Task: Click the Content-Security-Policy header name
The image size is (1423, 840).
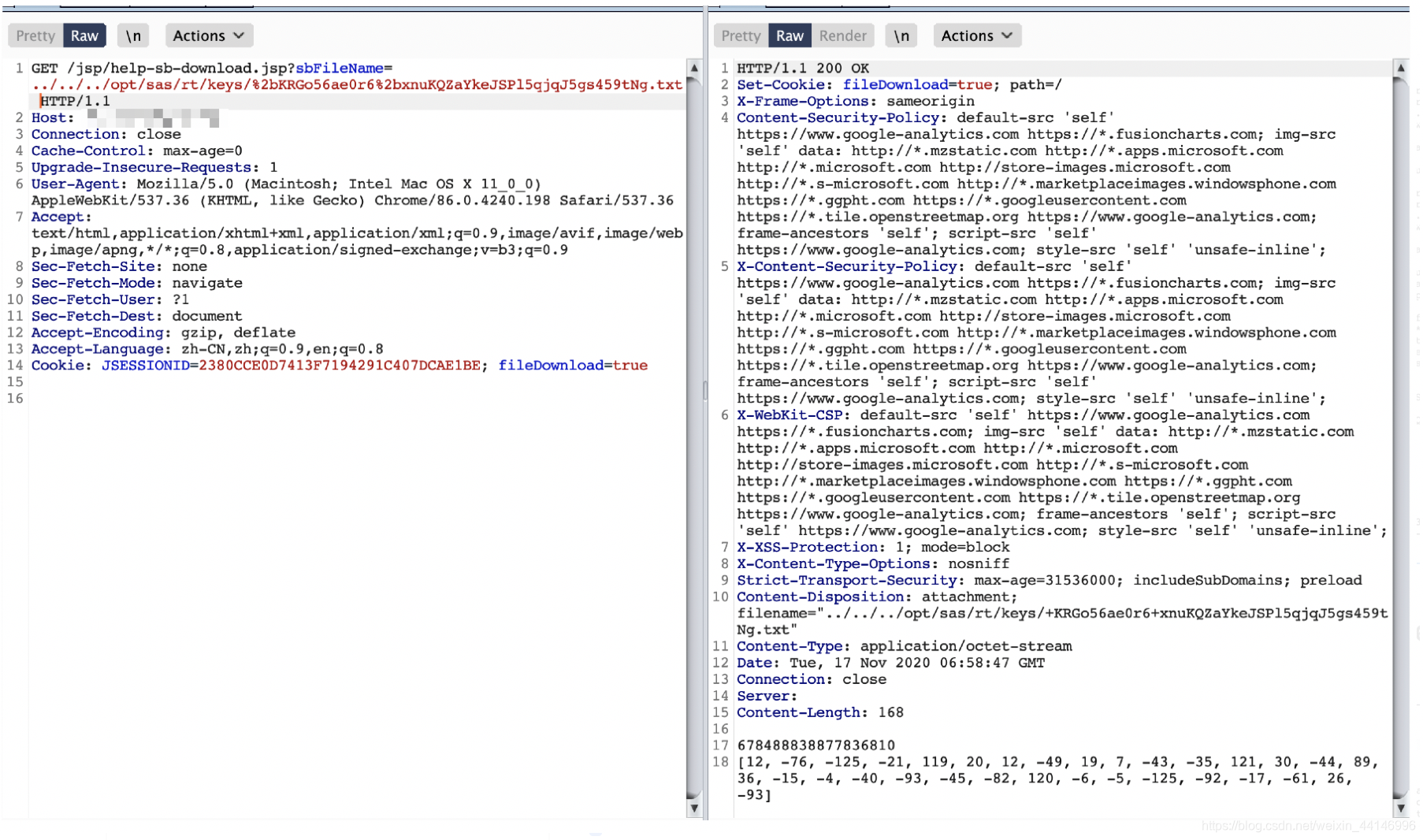Action: click(838, 118)
